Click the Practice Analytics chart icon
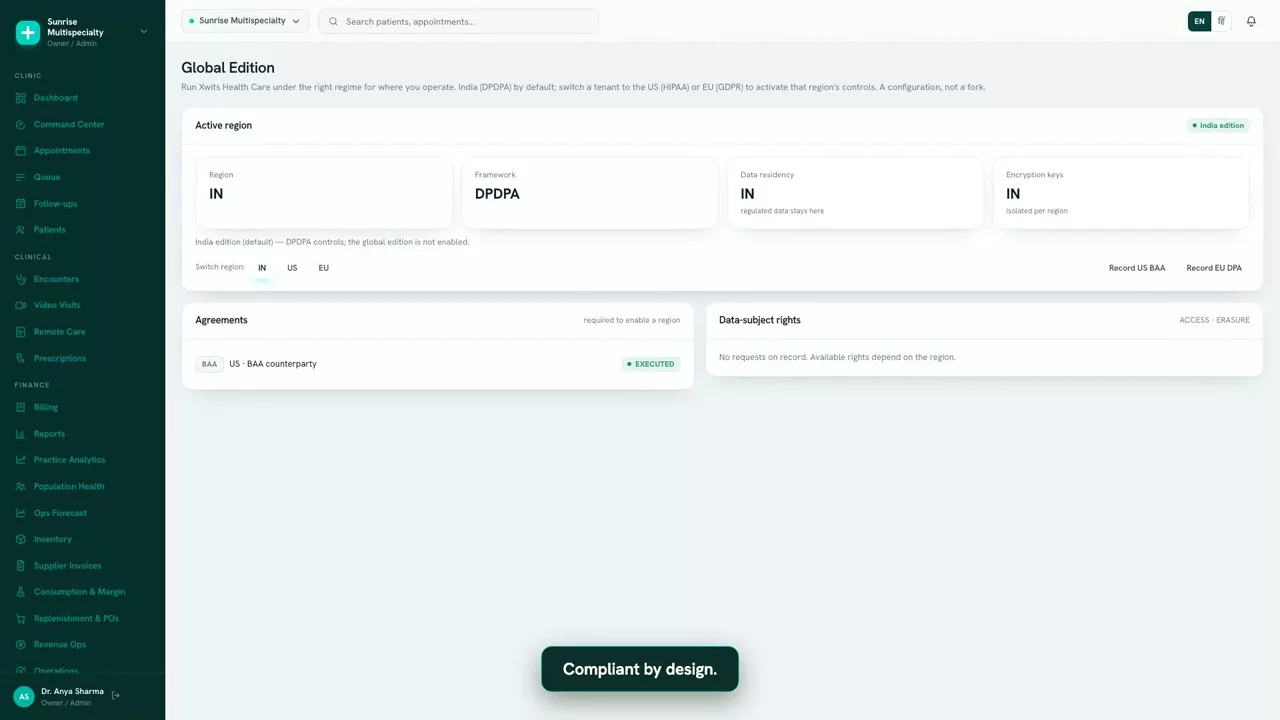 21,460
